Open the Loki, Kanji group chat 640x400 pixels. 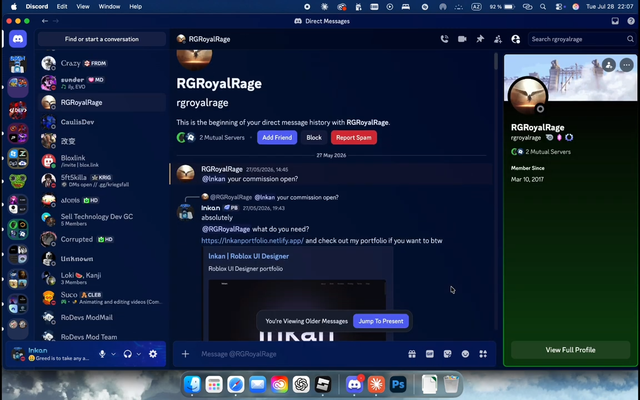[x=102, y=278]
